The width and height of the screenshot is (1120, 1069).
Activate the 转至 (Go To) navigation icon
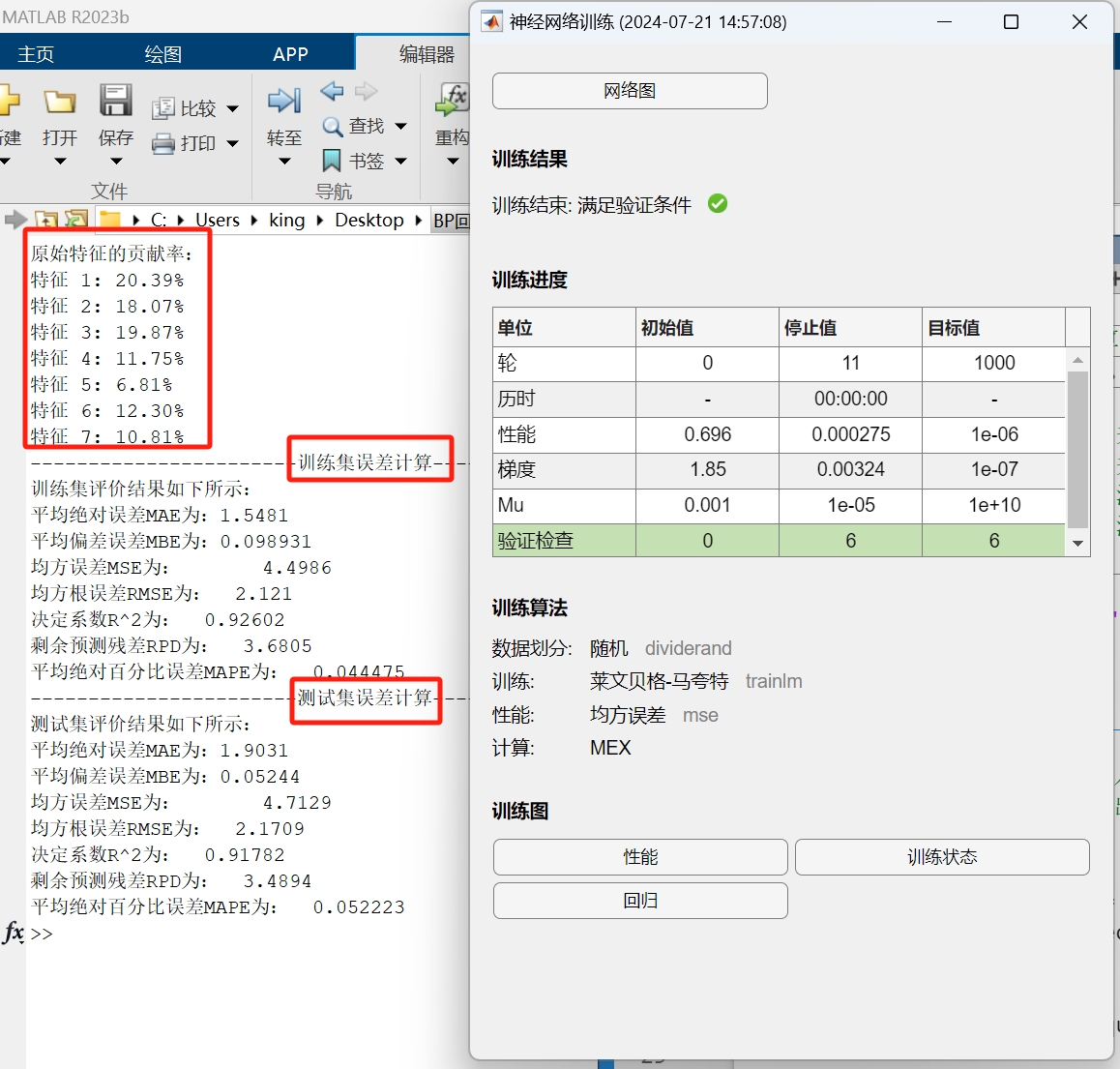(283, 100)
